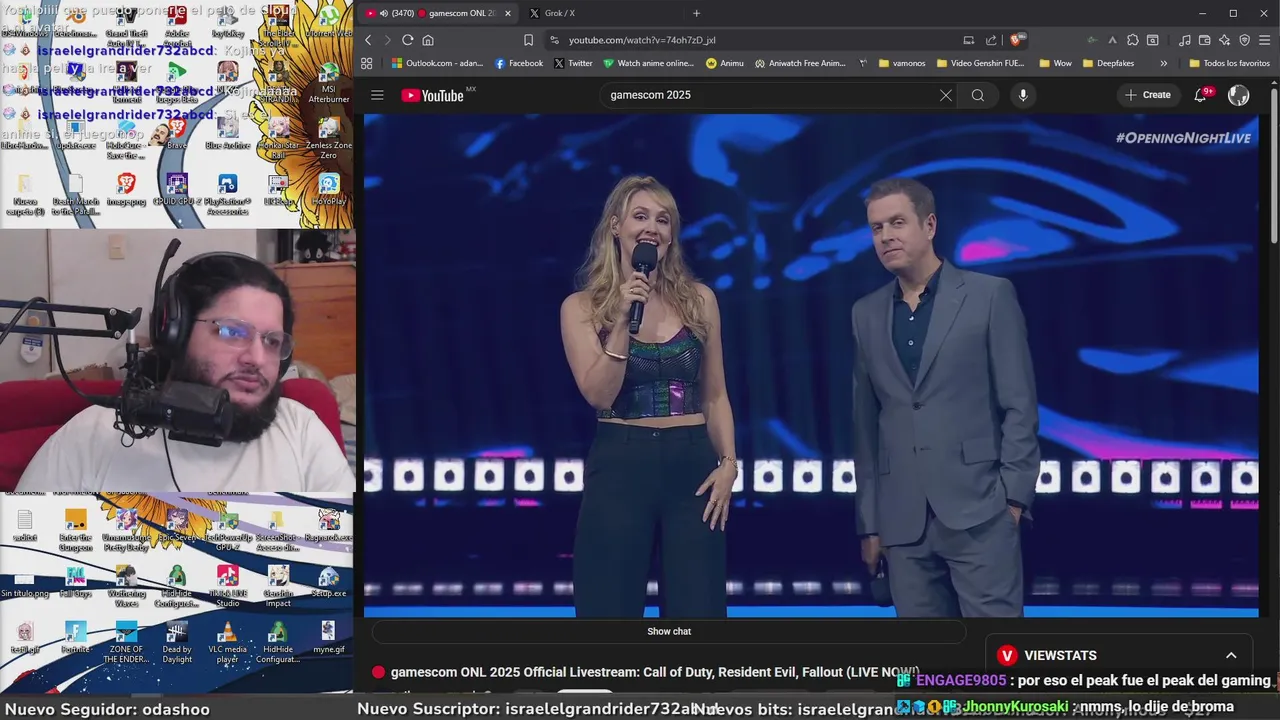Open the Enter the Gungeon desktop shortcut
This screenshot has width=1280, height=720.
[76, 530]
